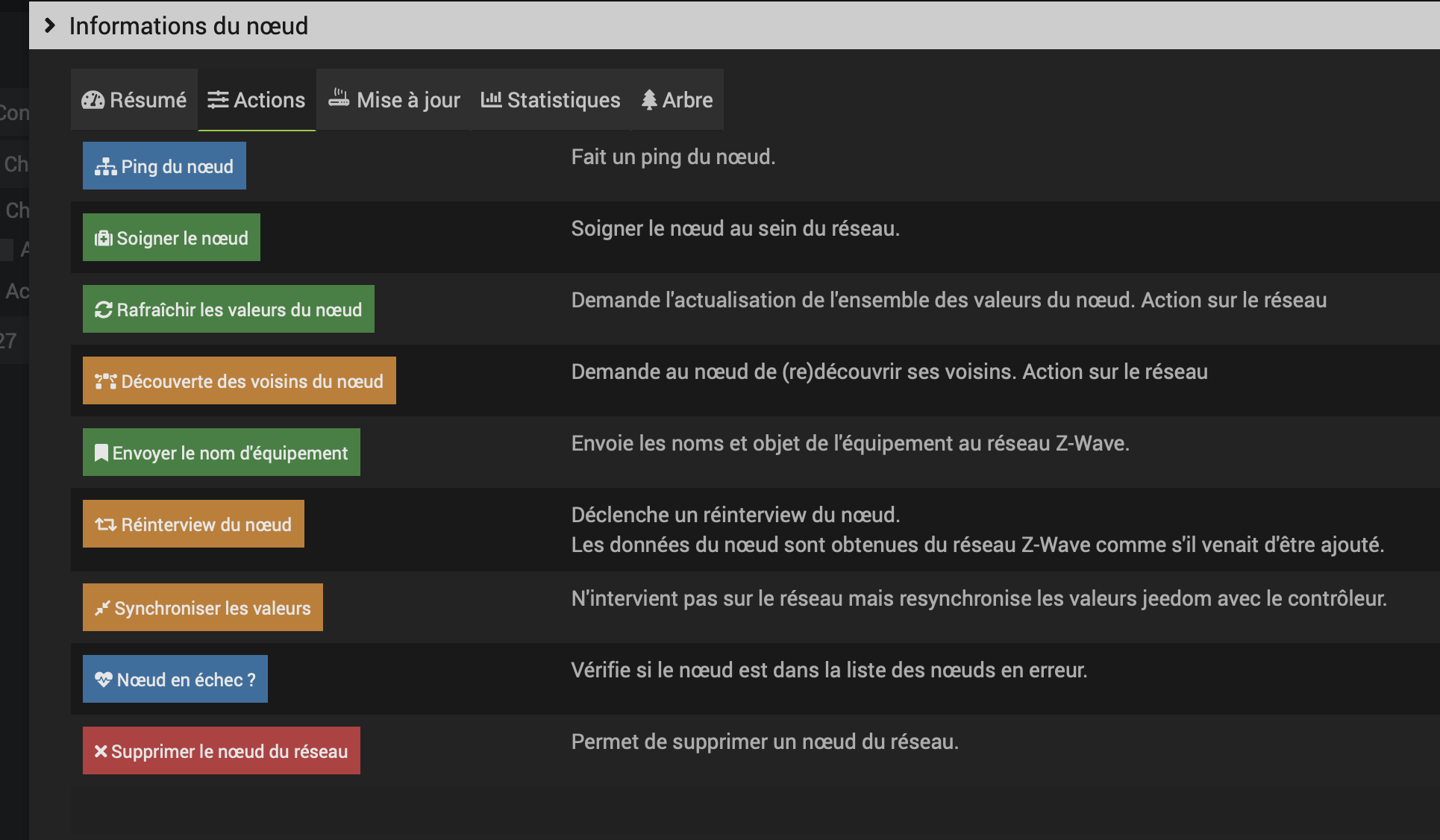Collapse the Informations du nœud chevron
Screen dimensions: 1440x840
(49, 25)
